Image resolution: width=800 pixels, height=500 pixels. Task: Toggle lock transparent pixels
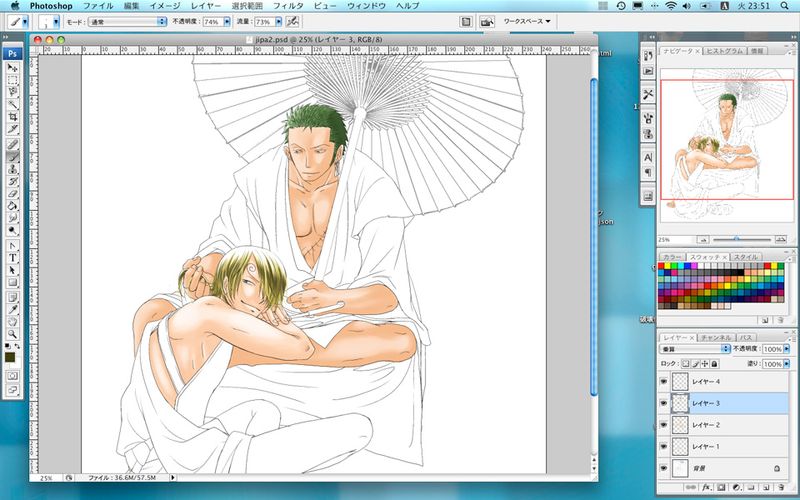point(686,364)
